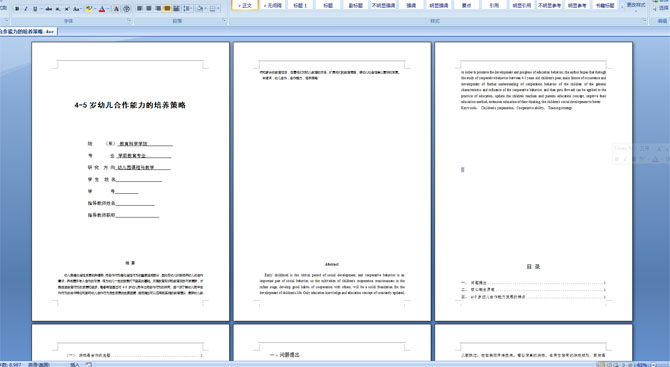Toggle bold formatting in the ribbon

tap(17, 9)
